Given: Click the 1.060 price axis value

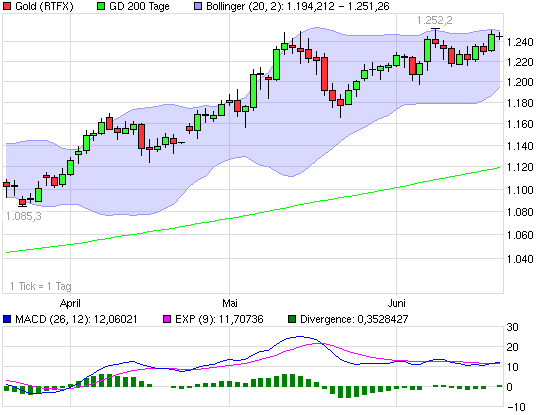Looking at the screenshot, I should pos(520,235).
